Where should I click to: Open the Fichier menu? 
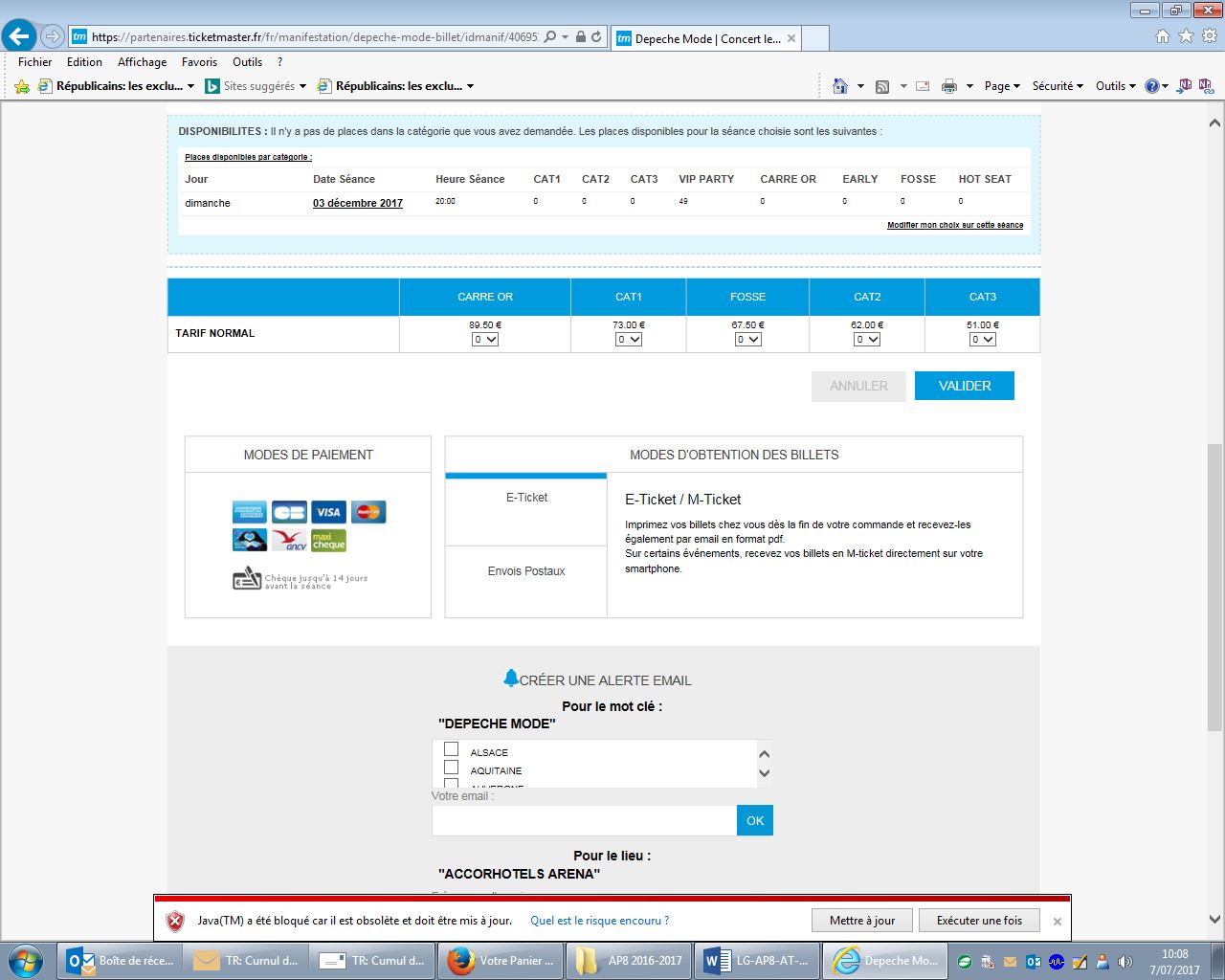pyautogui.click(x=35, y=62)
